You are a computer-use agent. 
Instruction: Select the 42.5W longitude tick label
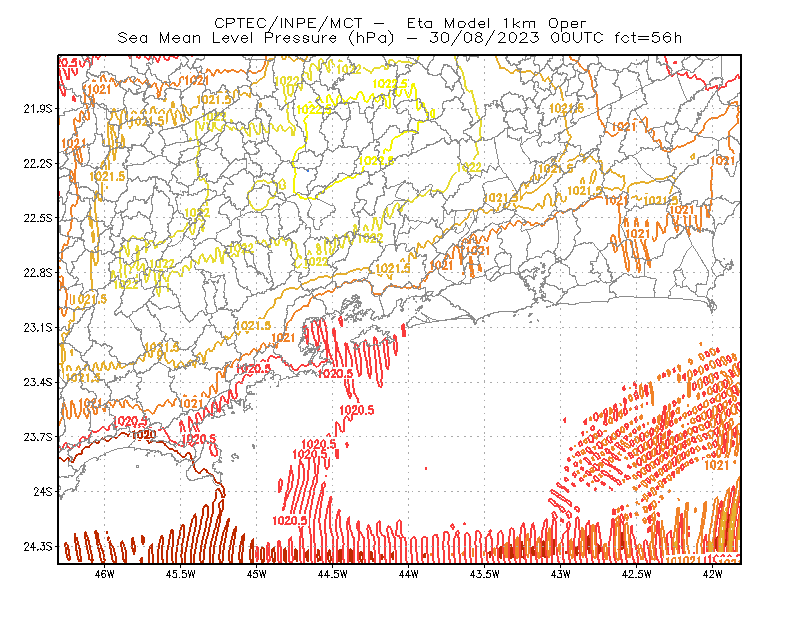[x=637, y=574]
